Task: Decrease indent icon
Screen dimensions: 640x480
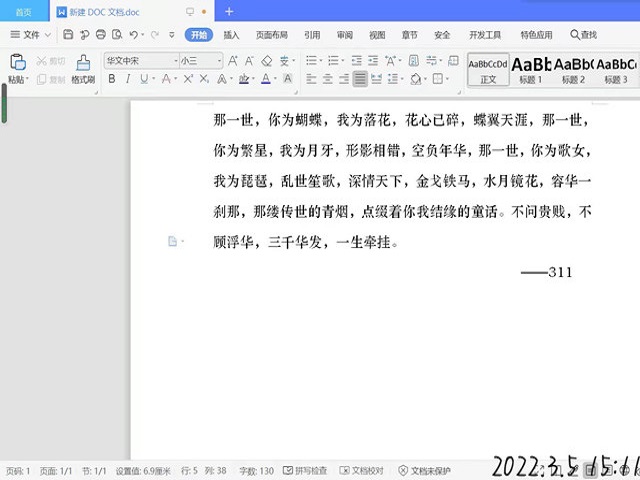Action: 357,61
